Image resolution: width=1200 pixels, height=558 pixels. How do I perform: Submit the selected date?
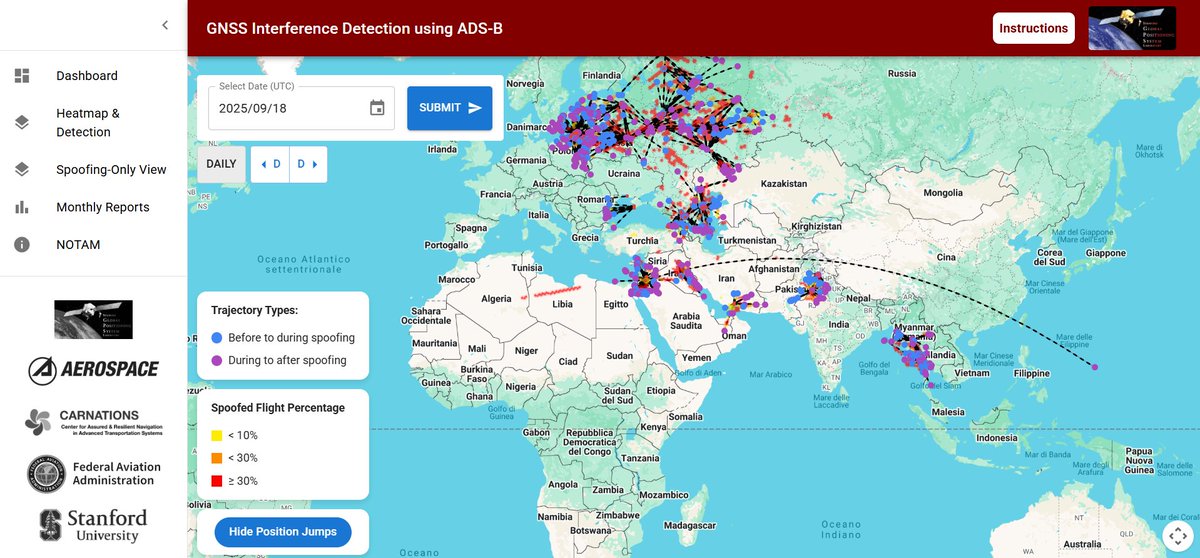tap(449, 108)
